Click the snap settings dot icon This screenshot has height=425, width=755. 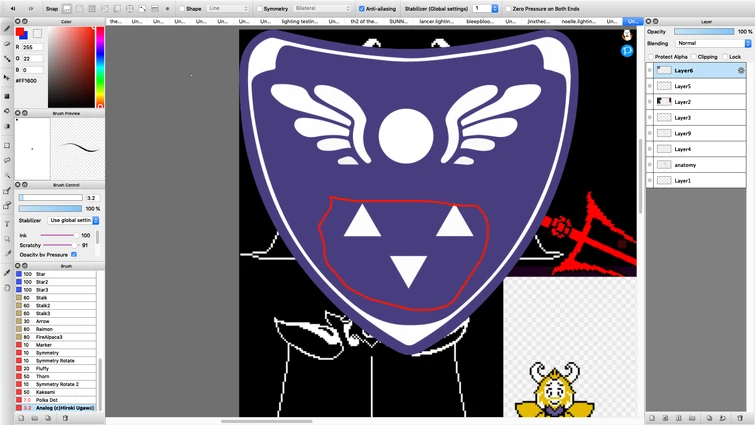pyautogui.click(x=168, y=9)
